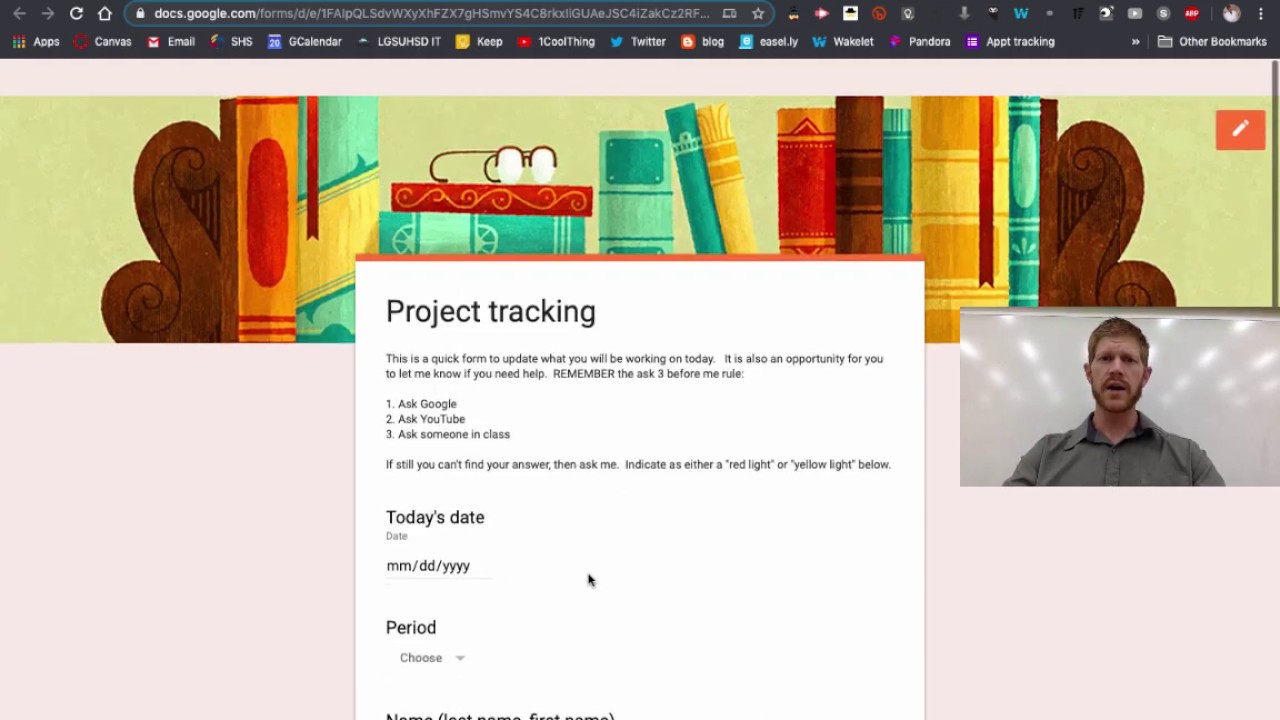The width and height of the screenshot is (1280, 720).
Task: Click the gray S circle extension icon
Action: tap(1163, 13)
